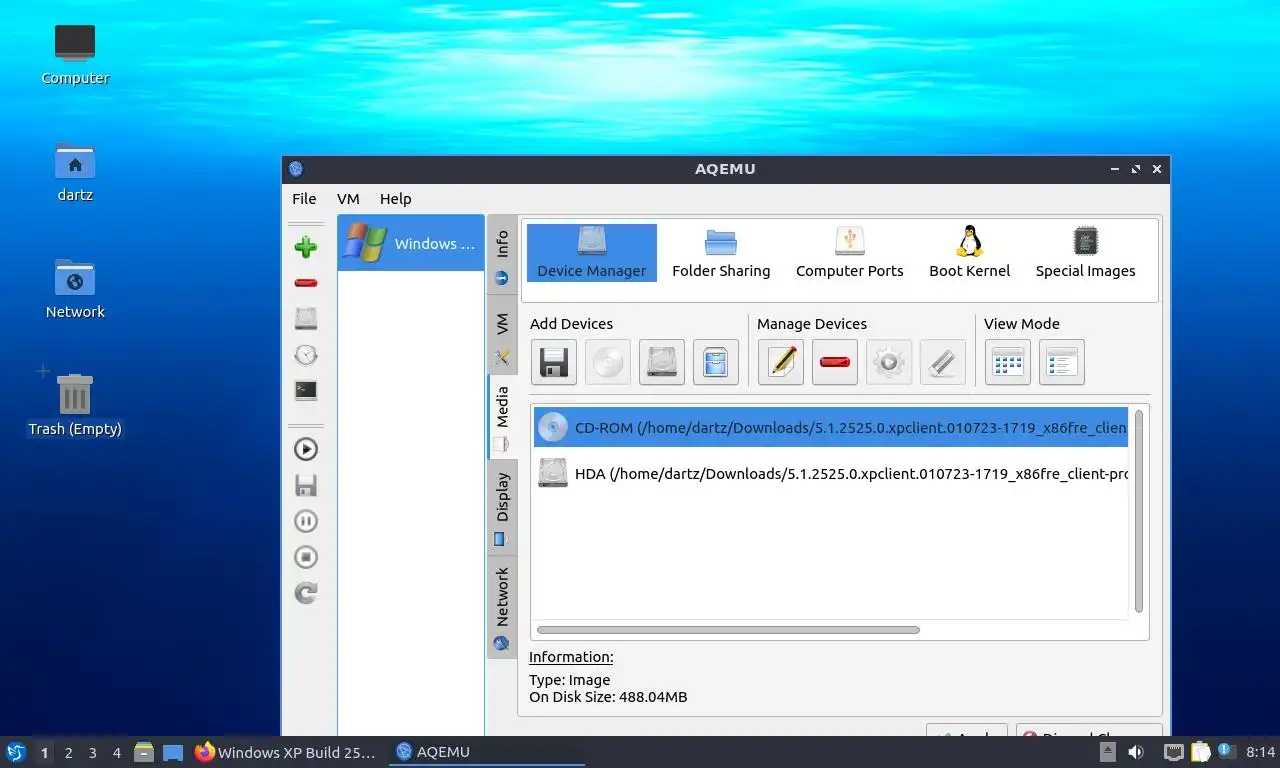Add a new virtual machine with green plus
This screenshot has width=1280, height=768.
click(306, 247)
